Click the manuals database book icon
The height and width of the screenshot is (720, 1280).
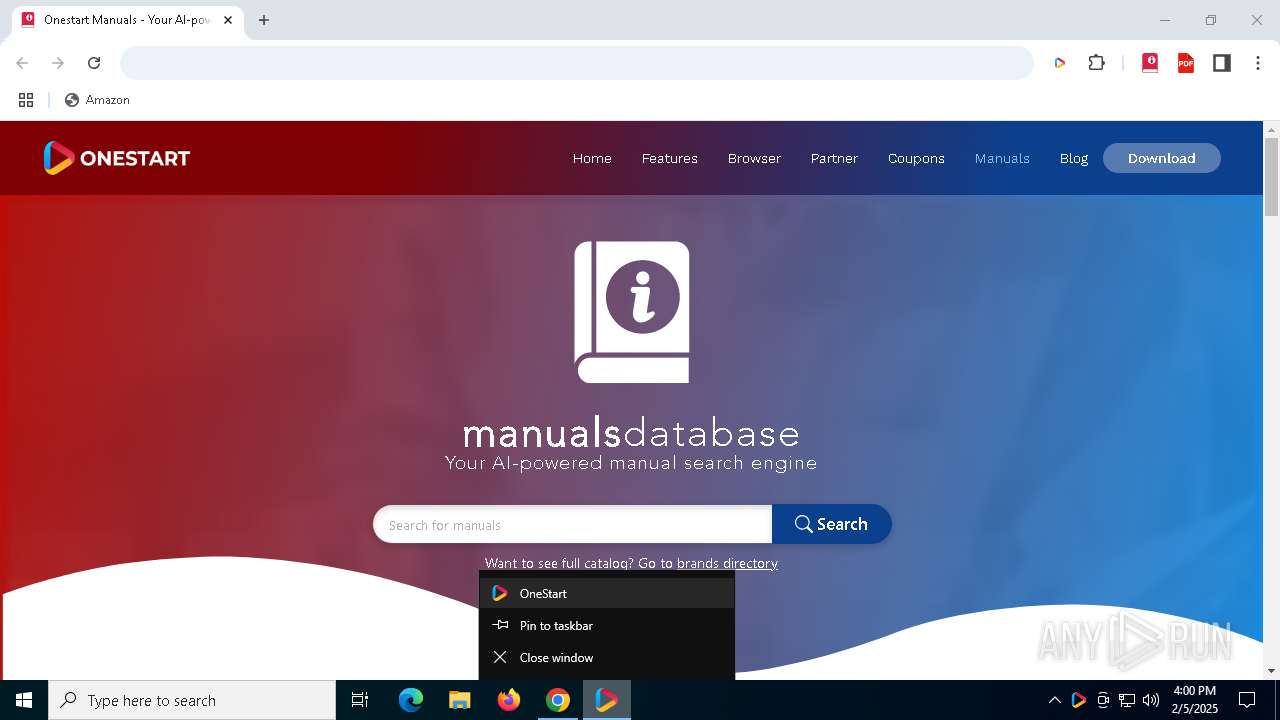[632, 312]
